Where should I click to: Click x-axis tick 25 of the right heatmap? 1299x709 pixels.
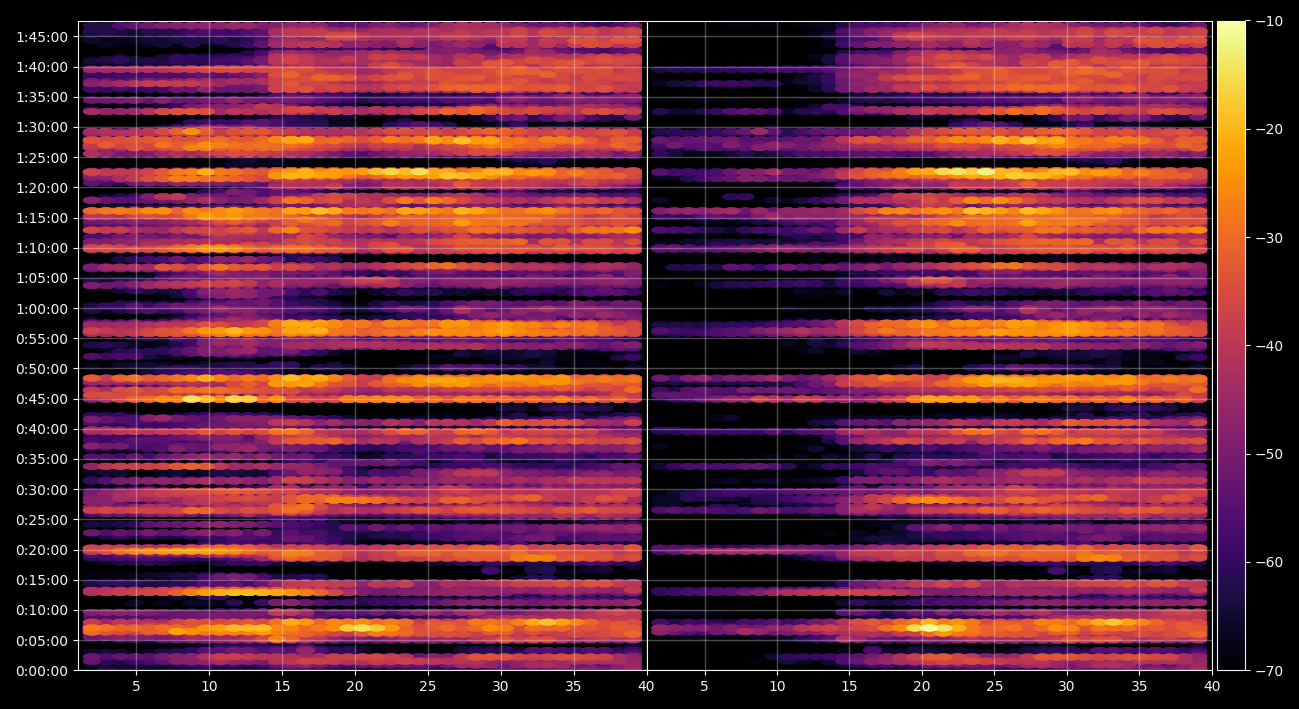coord(994,687)
